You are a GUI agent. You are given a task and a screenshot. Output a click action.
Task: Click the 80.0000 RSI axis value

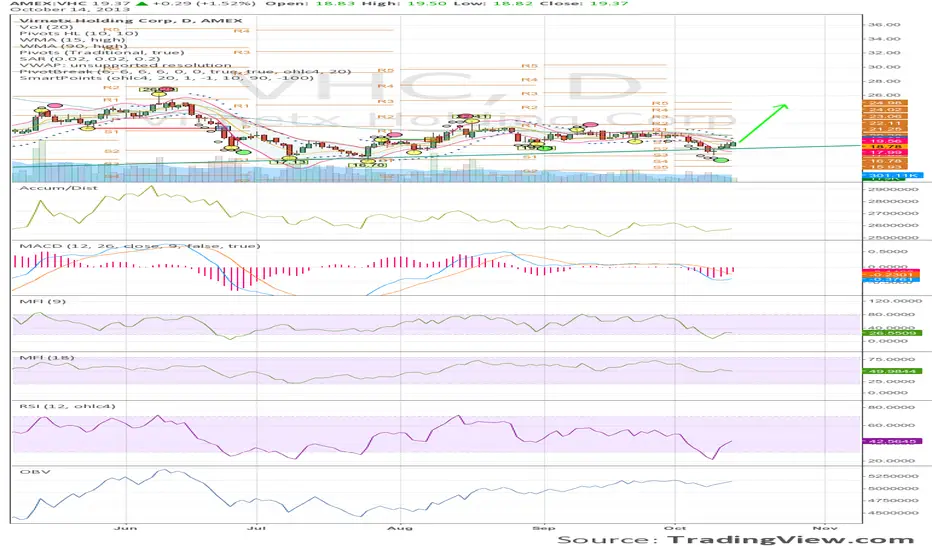(x=893, y=407)
